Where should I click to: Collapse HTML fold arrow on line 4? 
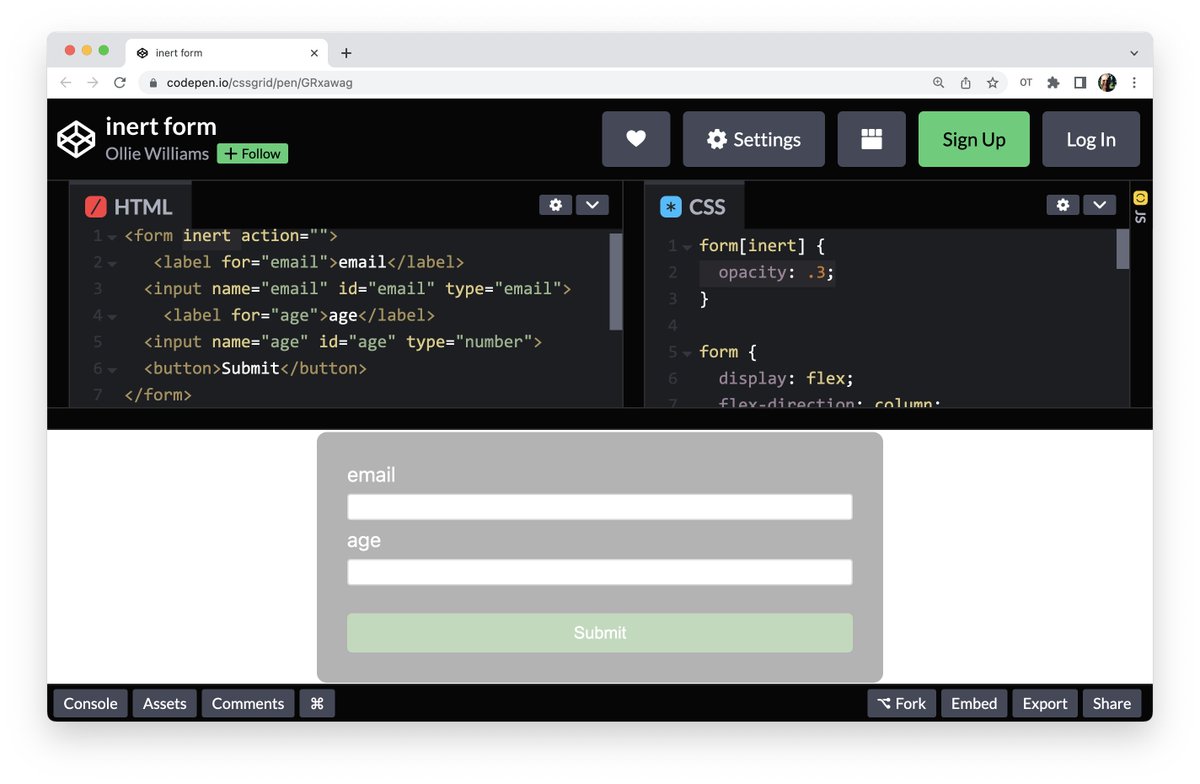pos(112,317)
